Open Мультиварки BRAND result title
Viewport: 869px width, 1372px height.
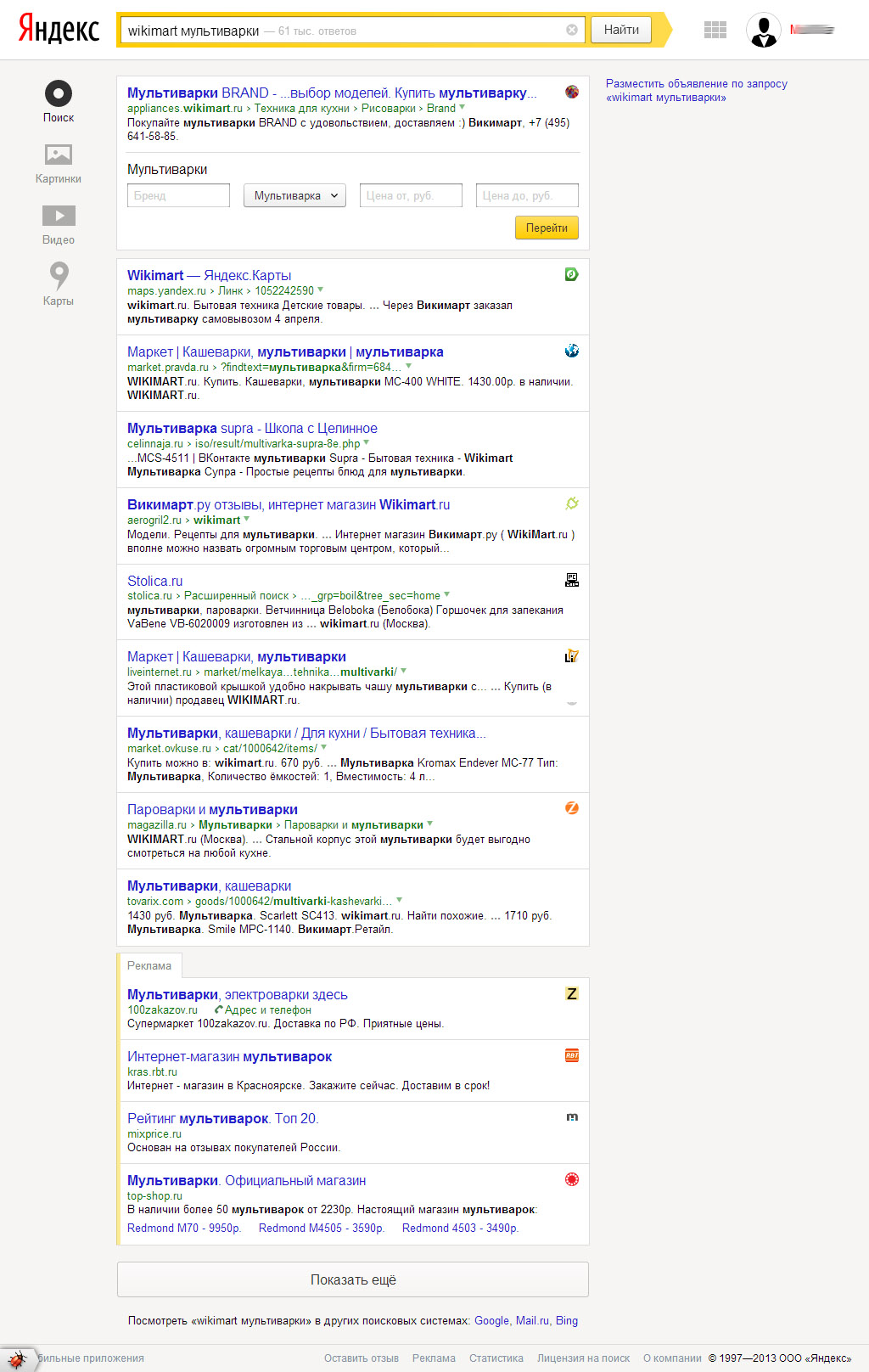tap(332, 93)
